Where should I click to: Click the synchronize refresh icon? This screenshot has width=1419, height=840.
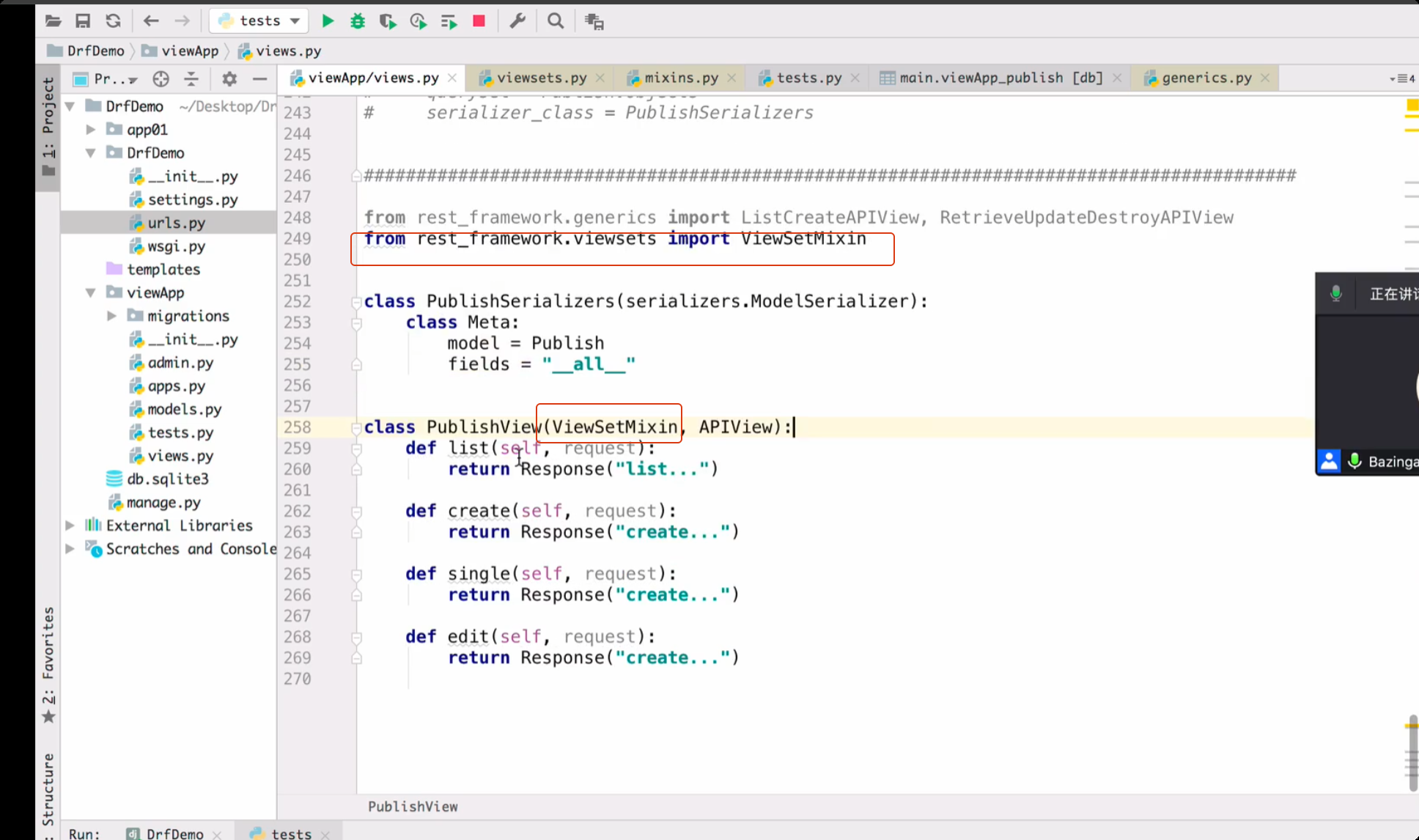click(x=113, y=21)
